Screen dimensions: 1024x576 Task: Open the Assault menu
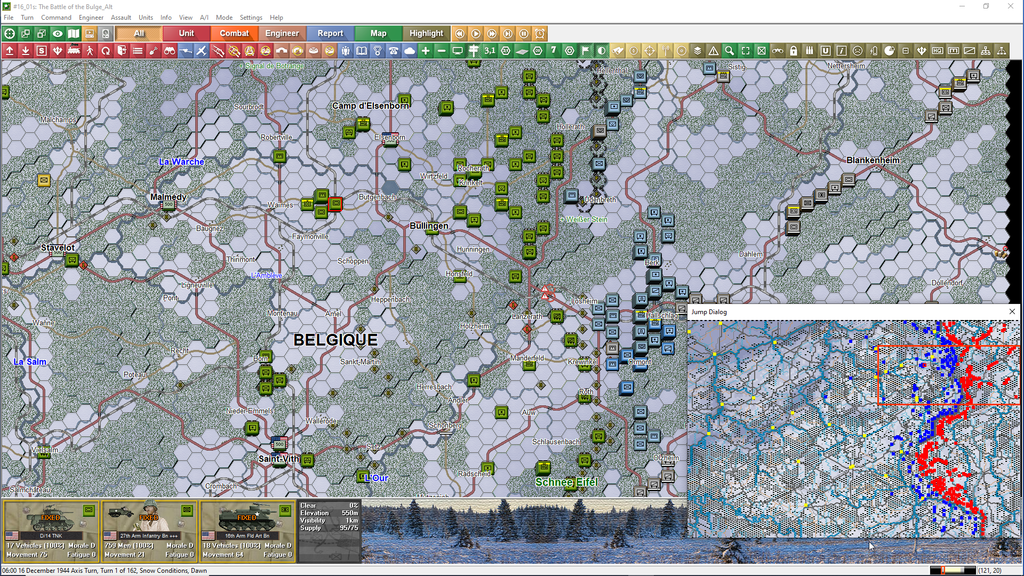coord(121,18)
